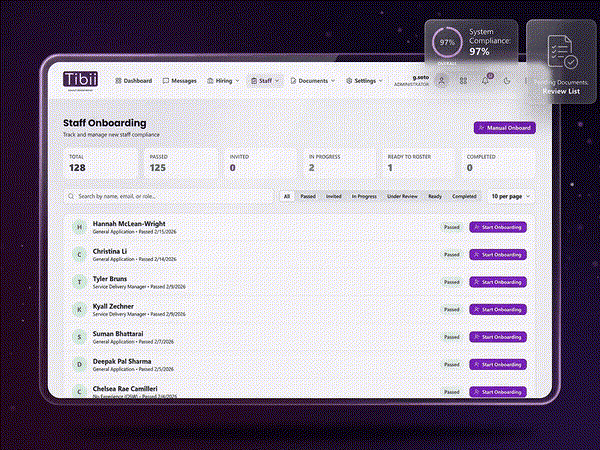The width and height of the screenshot is (600, 450).
Task: Click Suman Bhattarai's S avatar
Action: click(80, 337)
